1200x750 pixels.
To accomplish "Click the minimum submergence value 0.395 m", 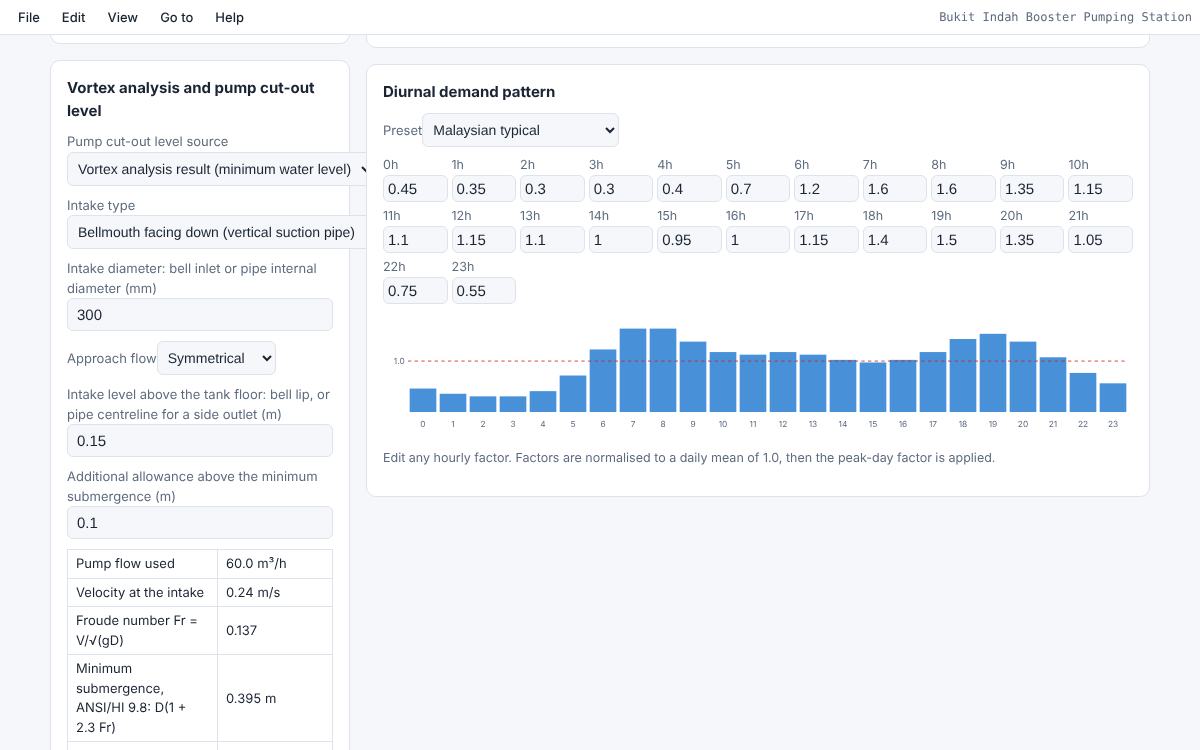I will point(251,698).
